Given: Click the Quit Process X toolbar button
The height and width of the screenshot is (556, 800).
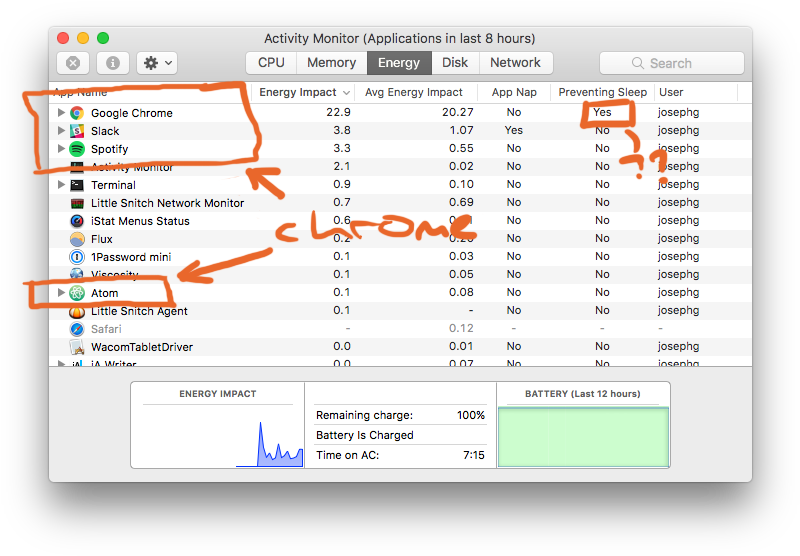Looking at the screenshot, I should [x=73, y=63].
